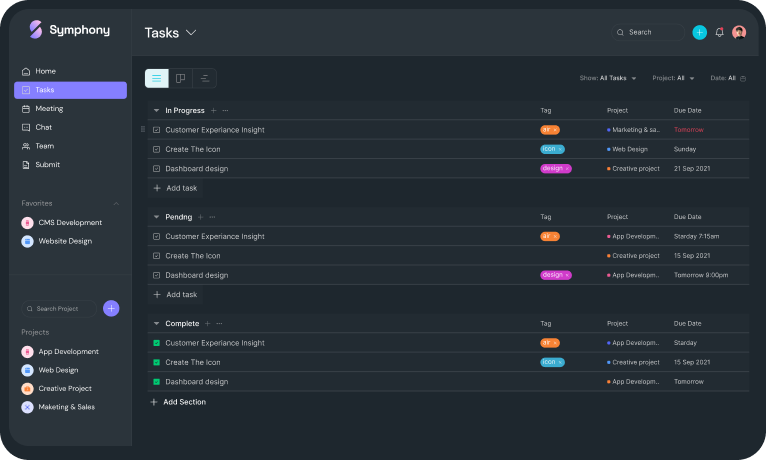
Task: Switch to list view icon
Action: [x=156, y=78]
